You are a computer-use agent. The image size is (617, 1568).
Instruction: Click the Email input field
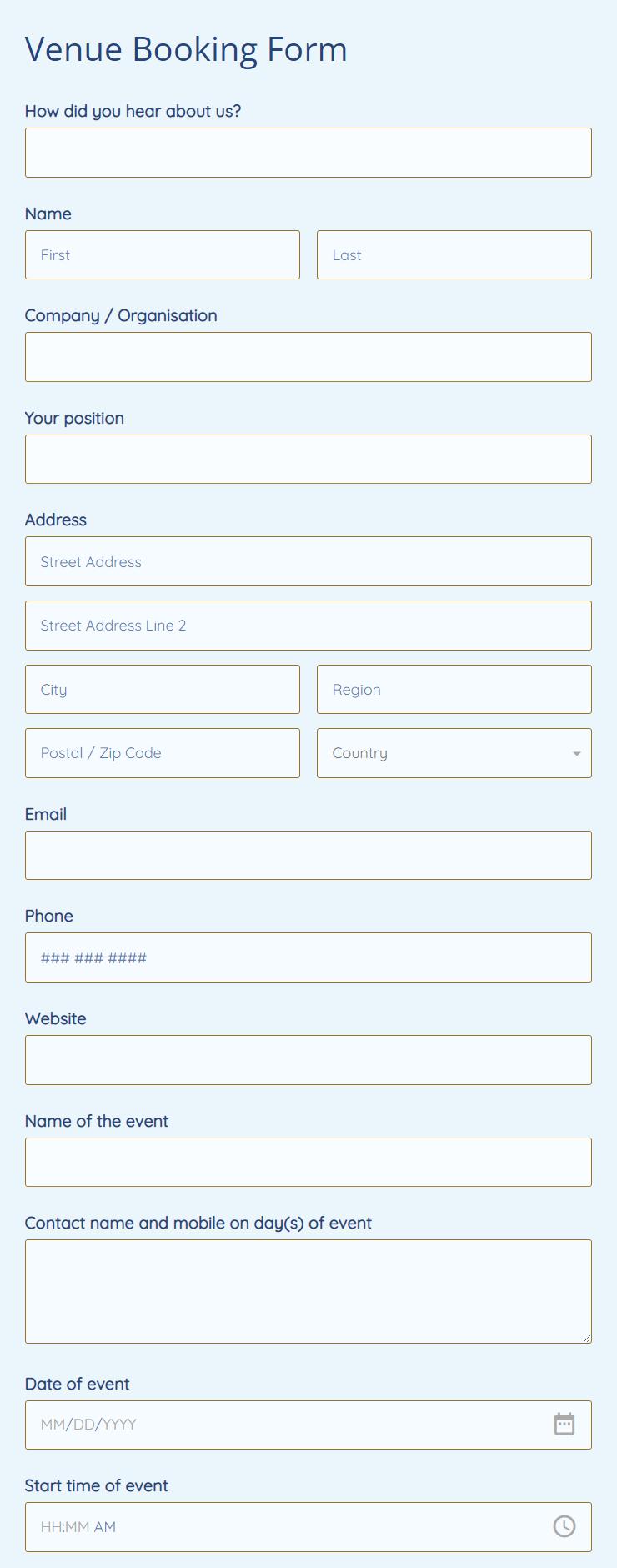coord(308,855)
